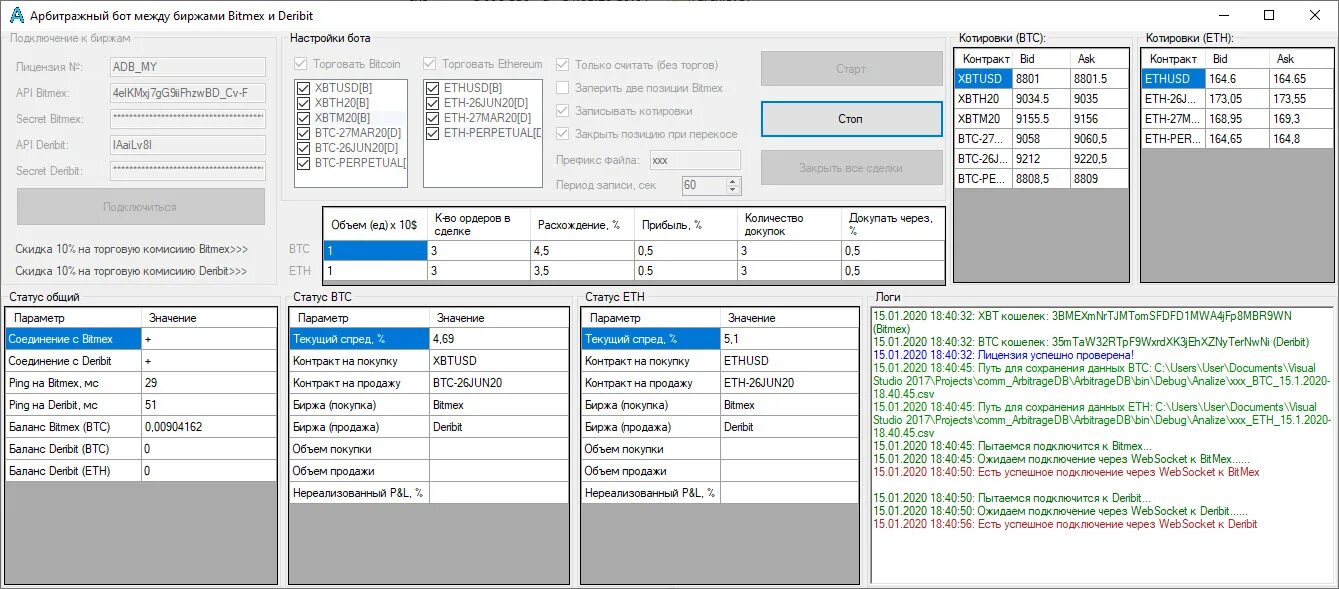Image resolution: width=1339 pixels, height=589 pixels.
Task: Toggle the ETH-PERPETUAL contract checkbox
Action: 433,133
